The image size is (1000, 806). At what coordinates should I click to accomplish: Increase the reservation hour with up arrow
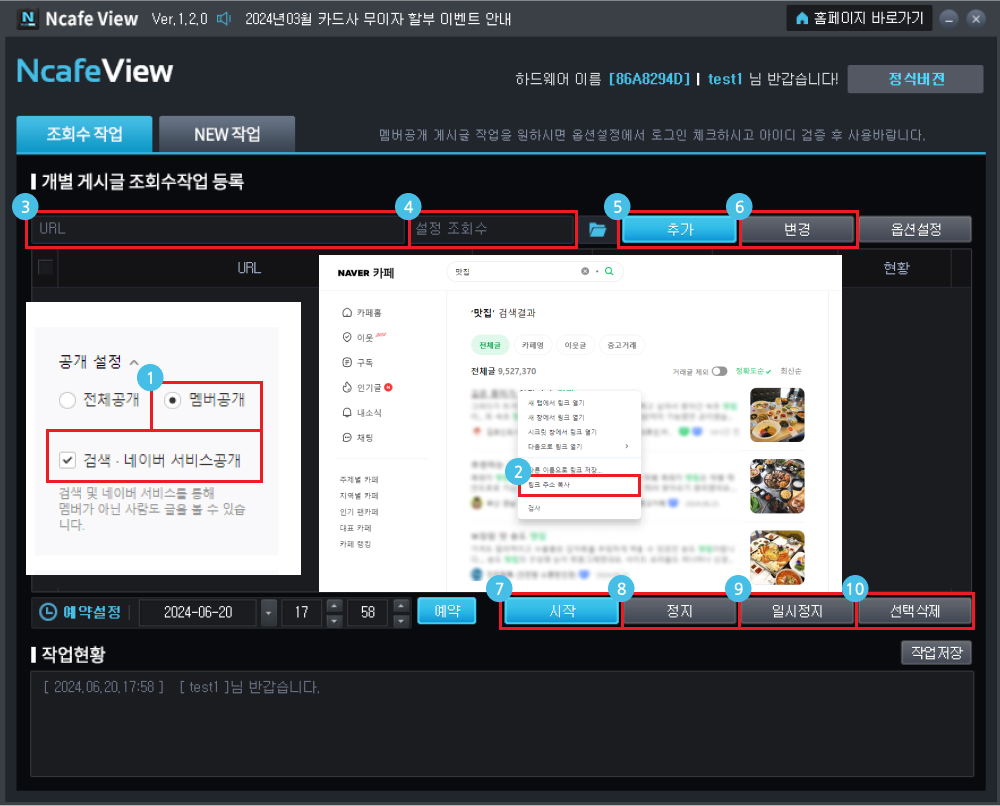335,605
